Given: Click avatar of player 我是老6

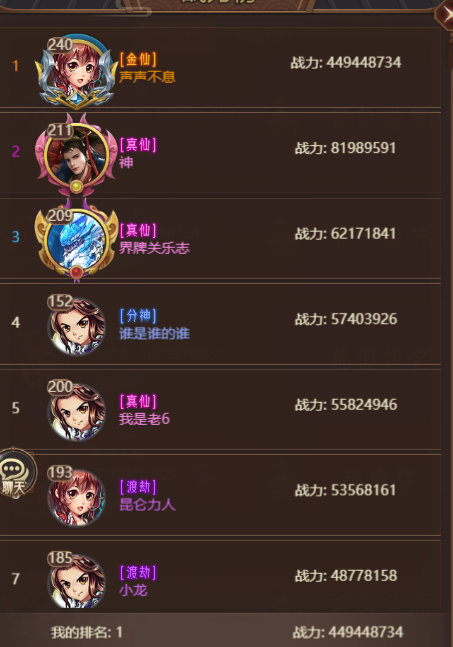Looking at the screenshot, I should click(76, 411).
